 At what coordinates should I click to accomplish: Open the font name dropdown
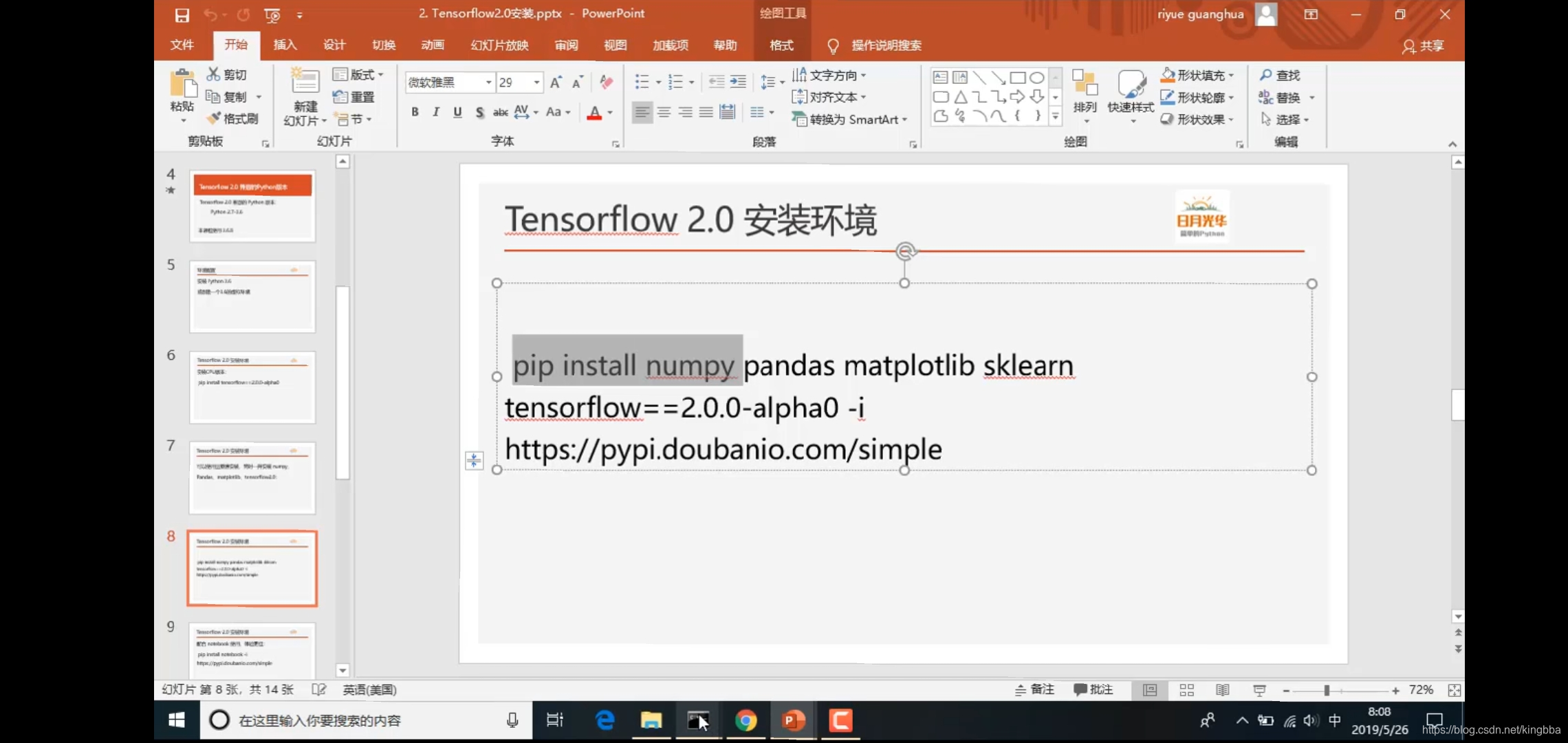click(x=488, y=83)
